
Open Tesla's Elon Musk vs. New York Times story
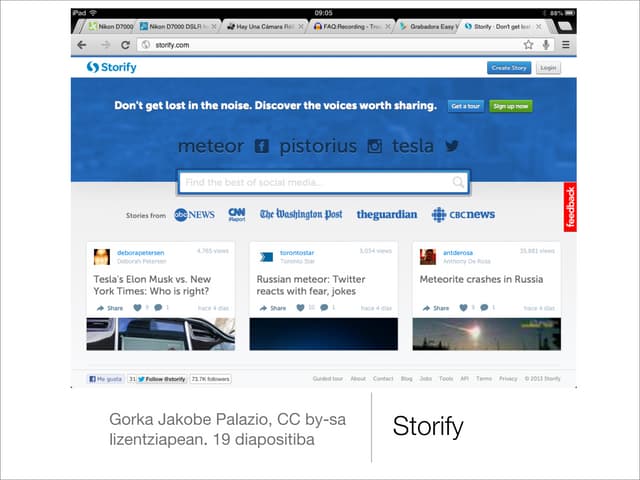click(152, 285)
